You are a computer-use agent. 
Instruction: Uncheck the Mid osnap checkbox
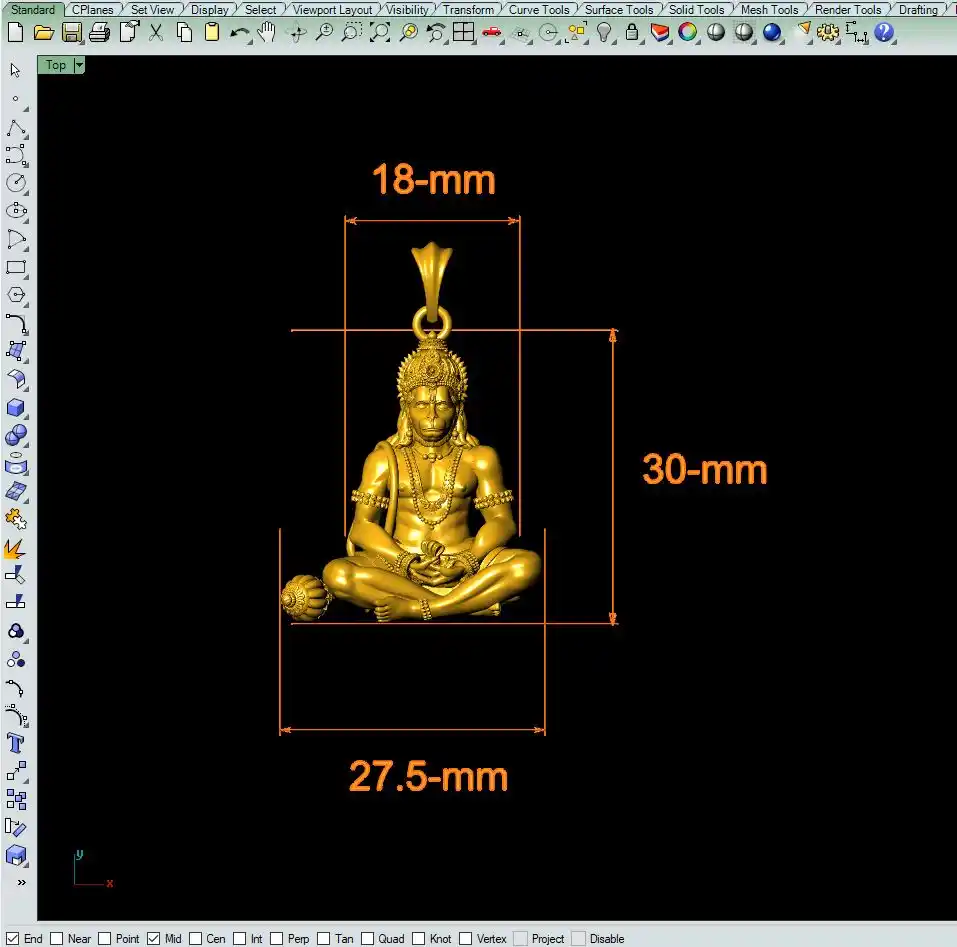point(153,939)
